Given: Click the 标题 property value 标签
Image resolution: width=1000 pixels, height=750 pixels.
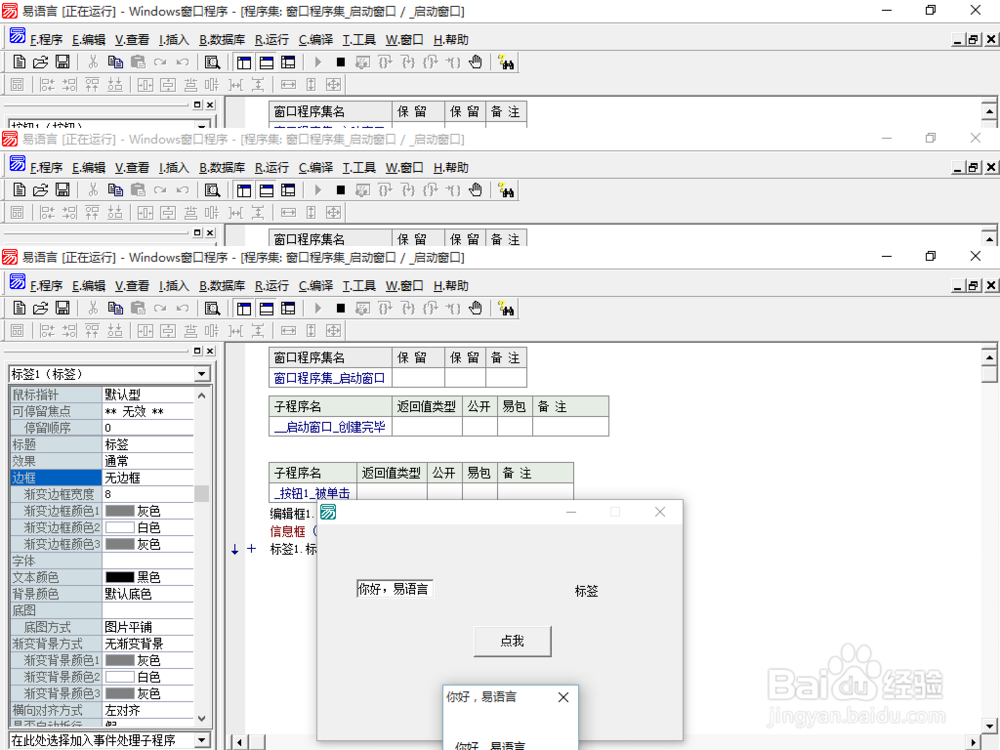Looking at the screenshot, I should [x=117, y=445].
